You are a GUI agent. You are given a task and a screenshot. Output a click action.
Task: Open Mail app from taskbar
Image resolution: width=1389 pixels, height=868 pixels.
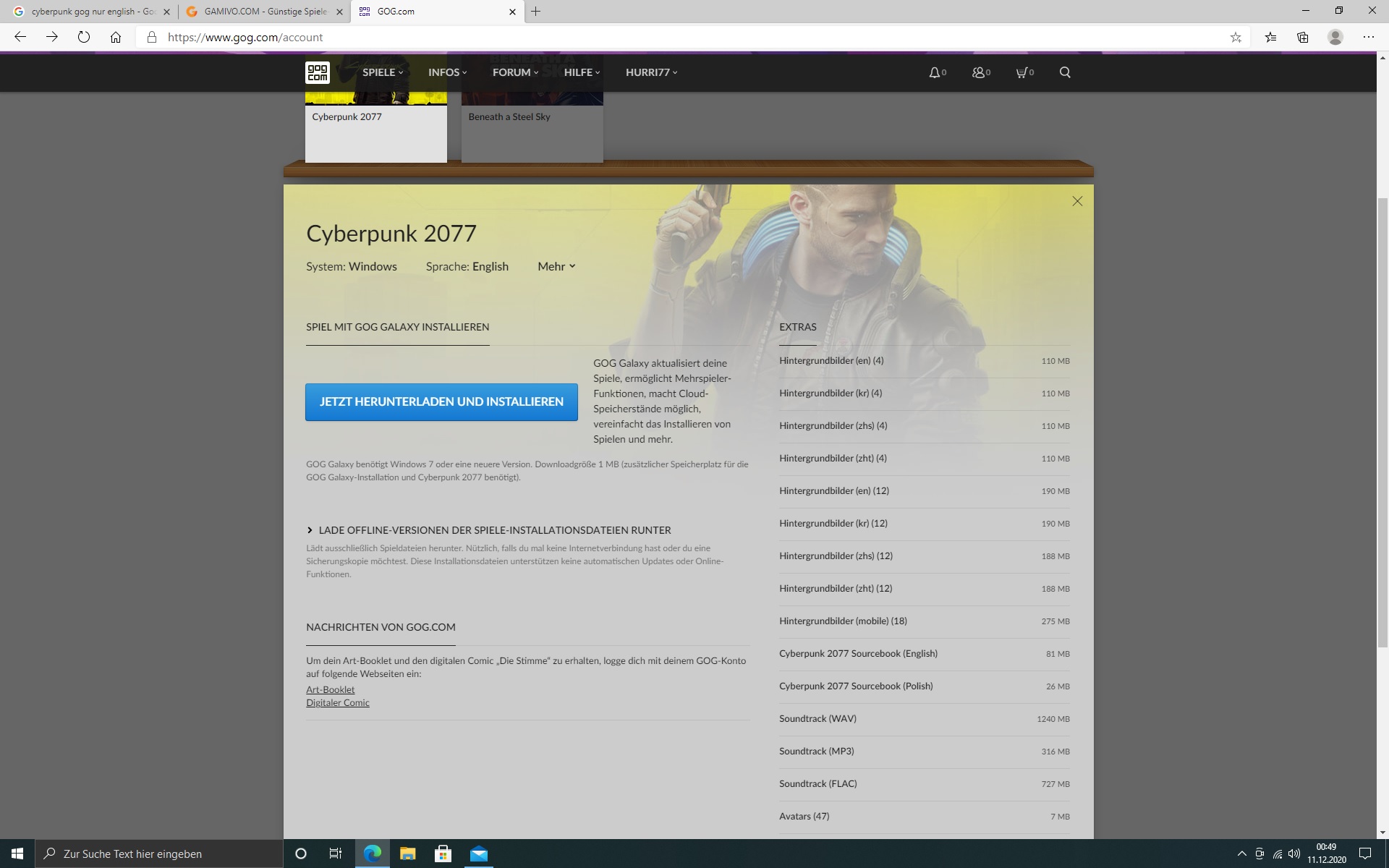[478, 854]
